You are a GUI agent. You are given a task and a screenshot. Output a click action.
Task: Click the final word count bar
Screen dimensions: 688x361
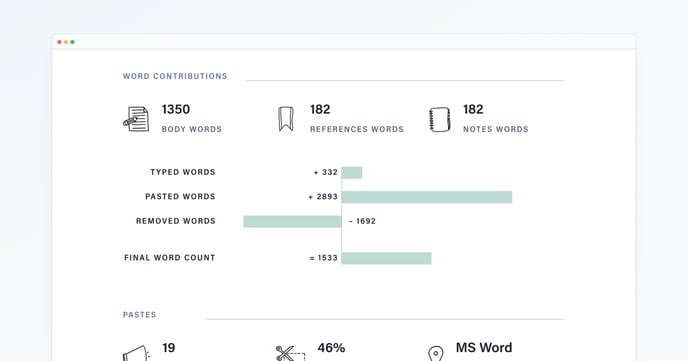pyautogui.click(x=387, y=258)
